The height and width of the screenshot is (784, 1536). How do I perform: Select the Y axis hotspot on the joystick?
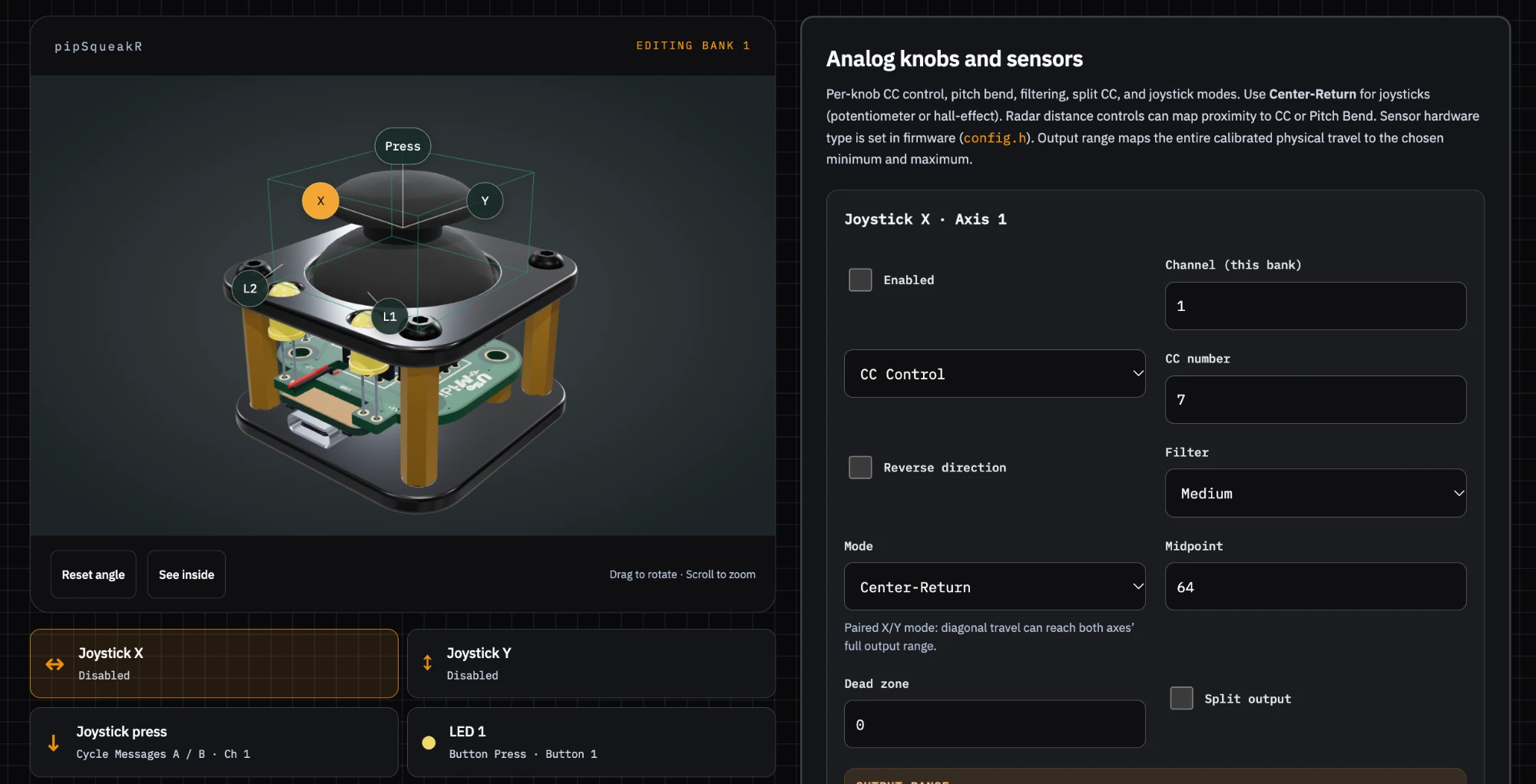(485, 201)
